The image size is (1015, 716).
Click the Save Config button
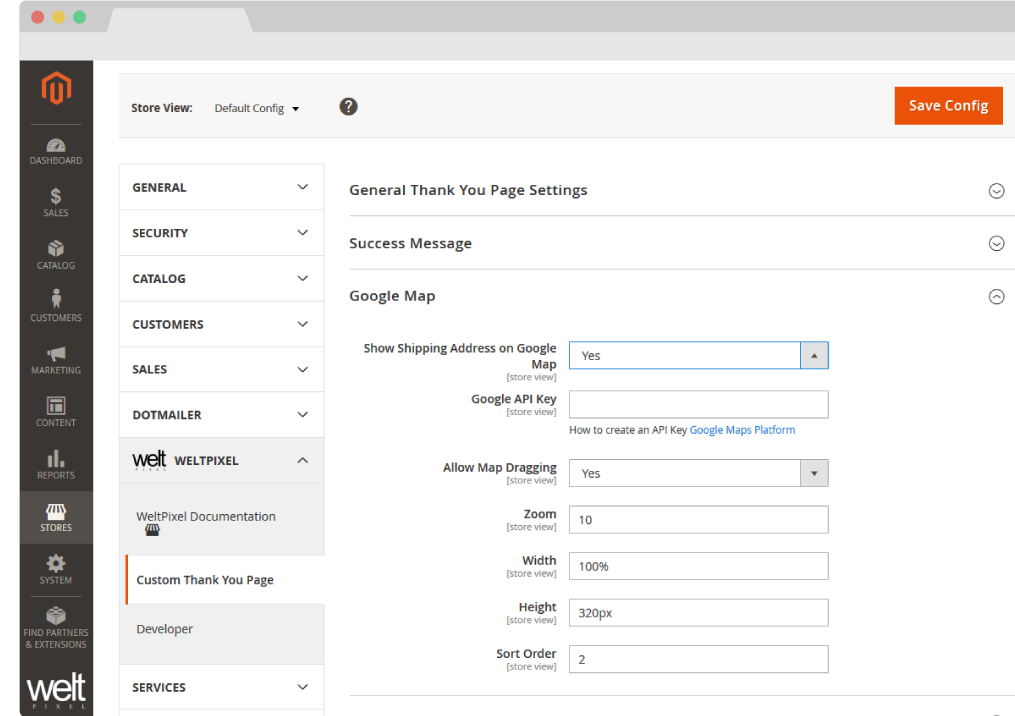tap(948, 105)
